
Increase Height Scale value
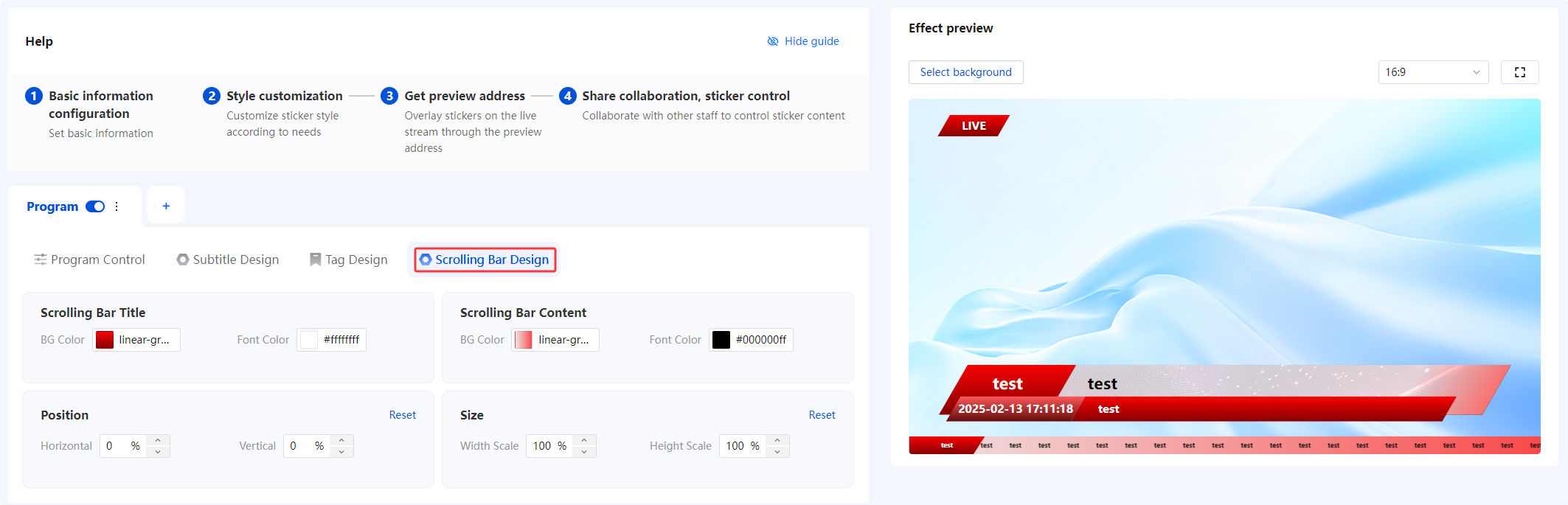(x=777, y=440)
